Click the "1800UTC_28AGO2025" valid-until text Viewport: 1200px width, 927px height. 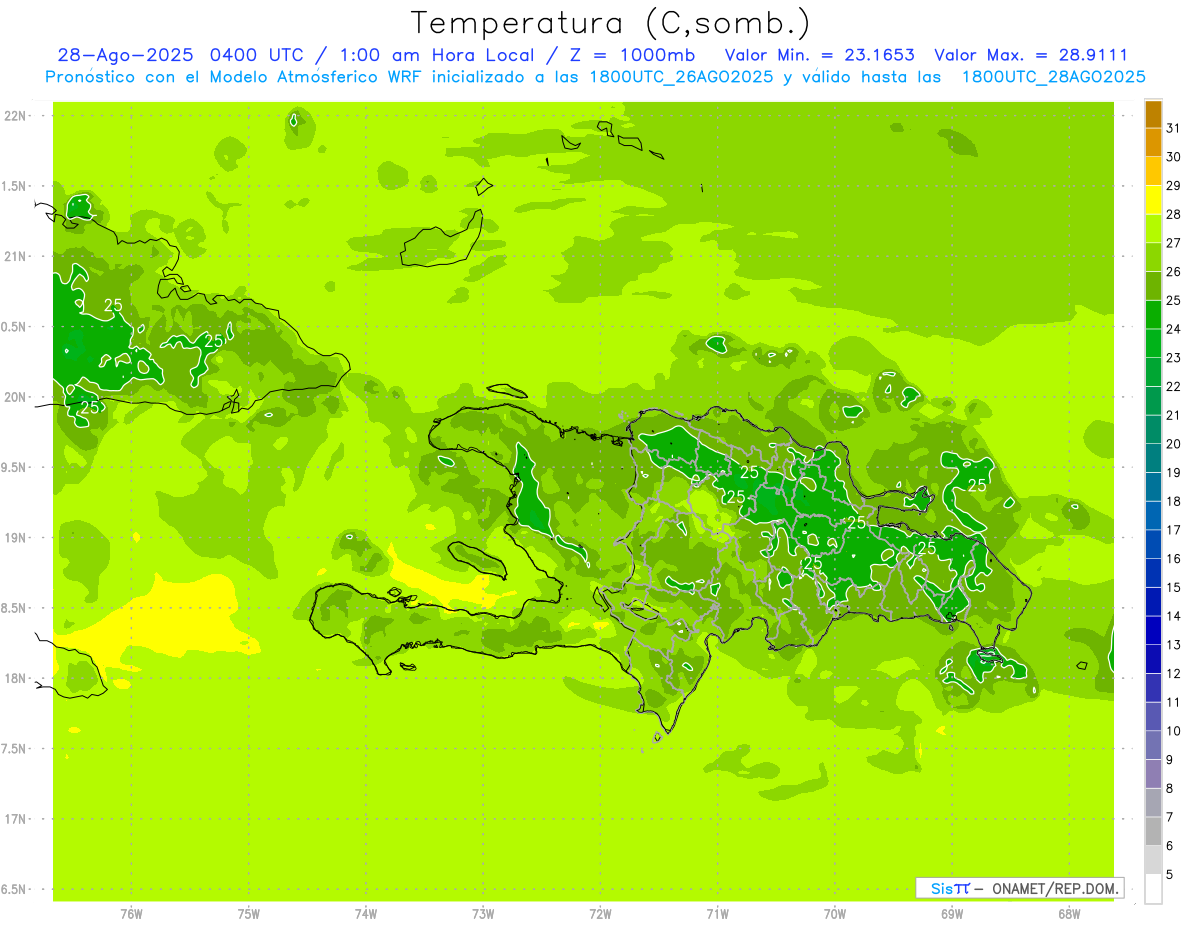click(1053, 77)
